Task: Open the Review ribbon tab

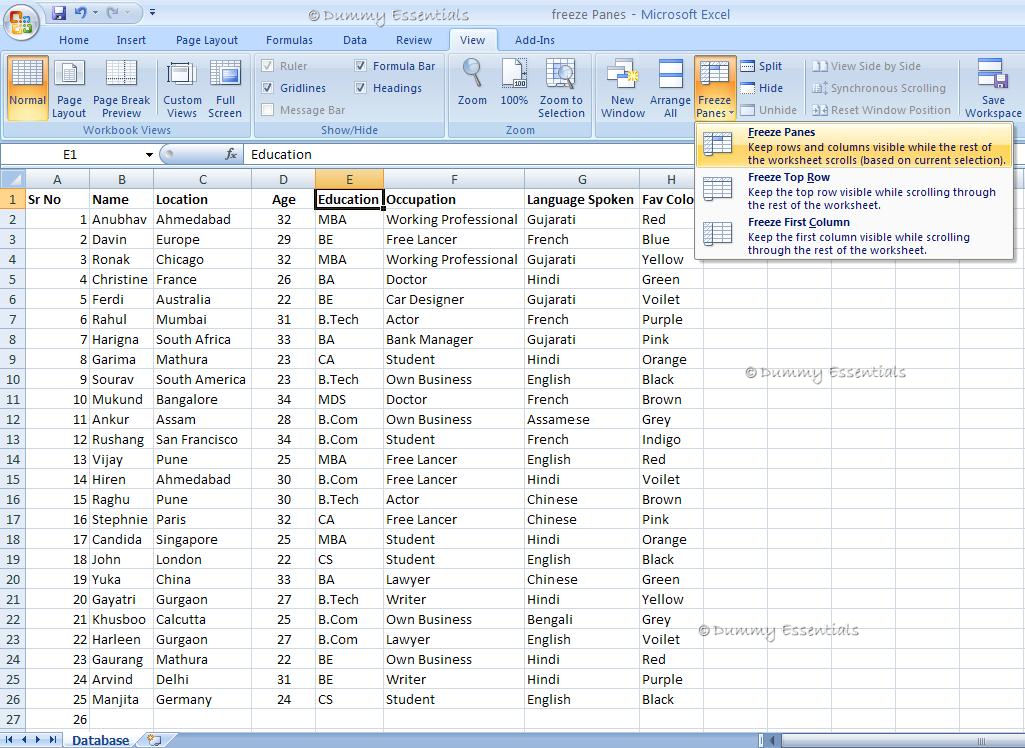Action: coord(414,40)
